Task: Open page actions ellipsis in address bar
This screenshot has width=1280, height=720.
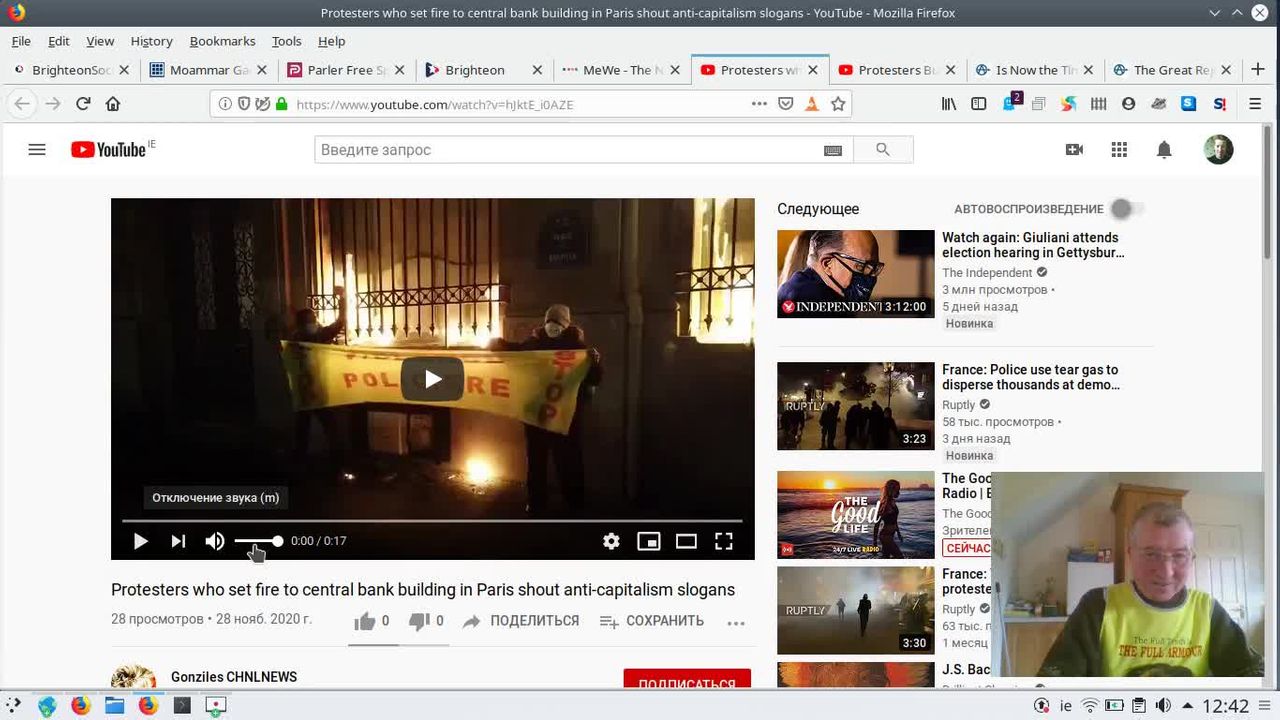Action: (x=759, y=104)
